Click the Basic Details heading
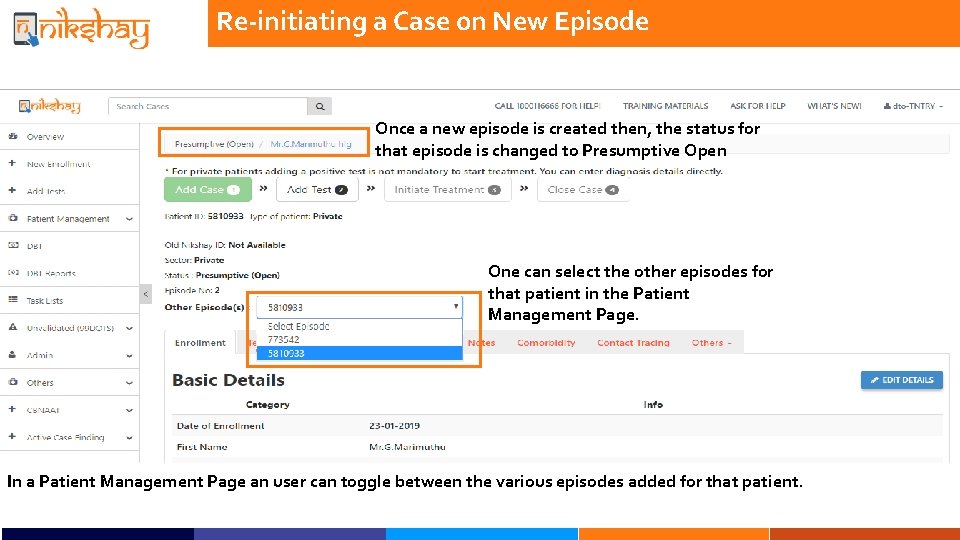 click(x=228, y=380)
